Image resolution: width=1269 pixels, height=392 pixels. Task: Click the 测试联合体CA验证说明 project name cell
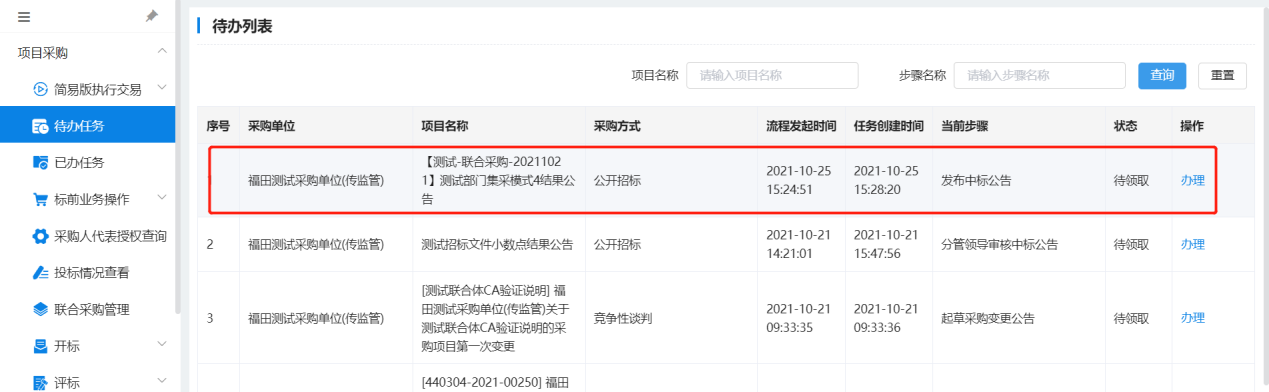click(x=498, y=318)
